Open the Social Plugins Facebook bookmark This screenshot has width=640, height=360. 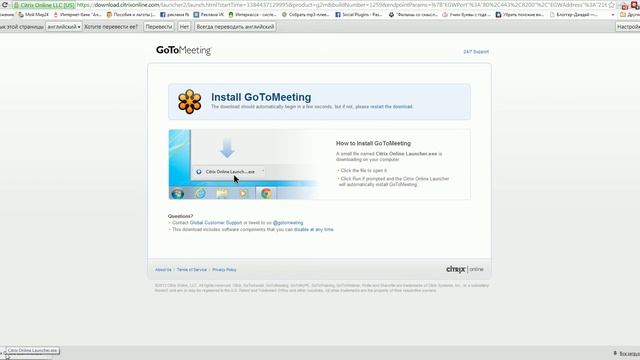[x=359, y=15]
